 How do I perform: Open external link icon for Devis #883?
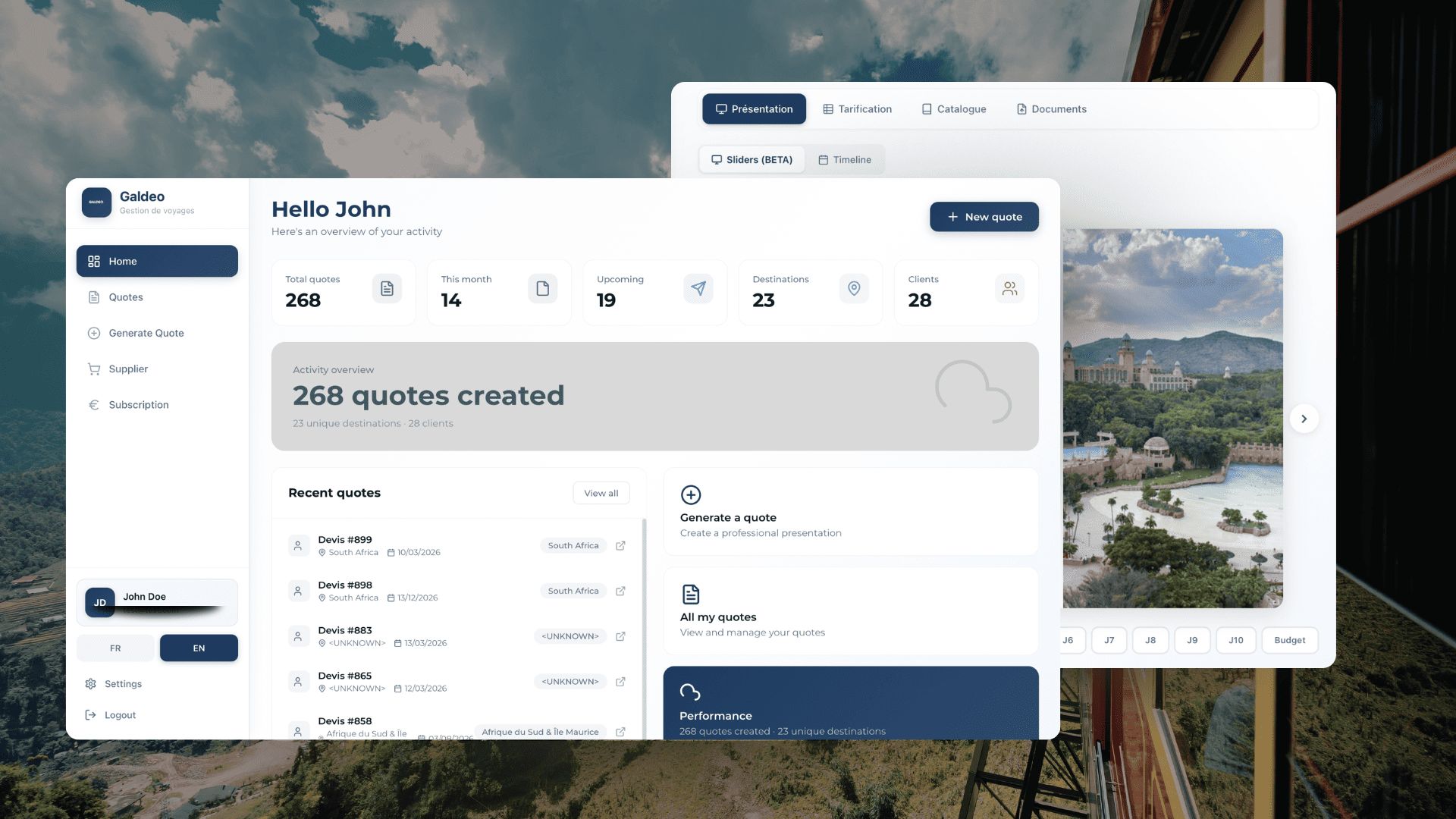click(x=620, y=637)
